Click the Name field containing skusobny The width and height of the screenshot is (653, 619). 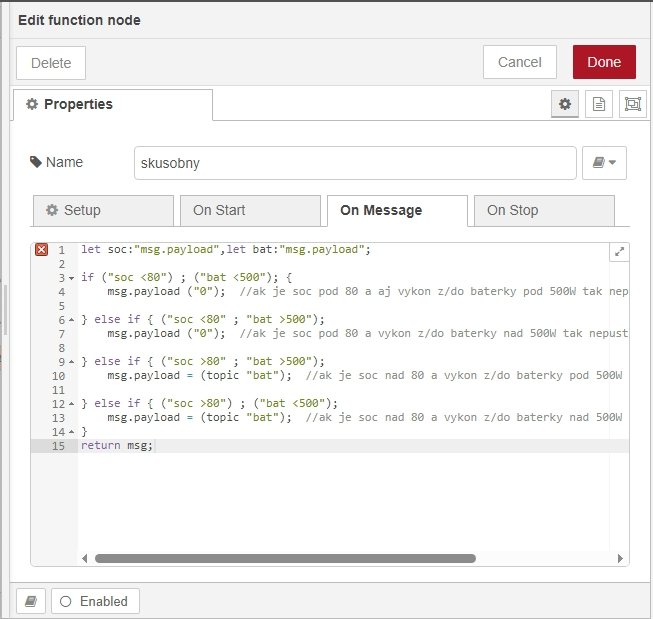click(x=355, y=163)
